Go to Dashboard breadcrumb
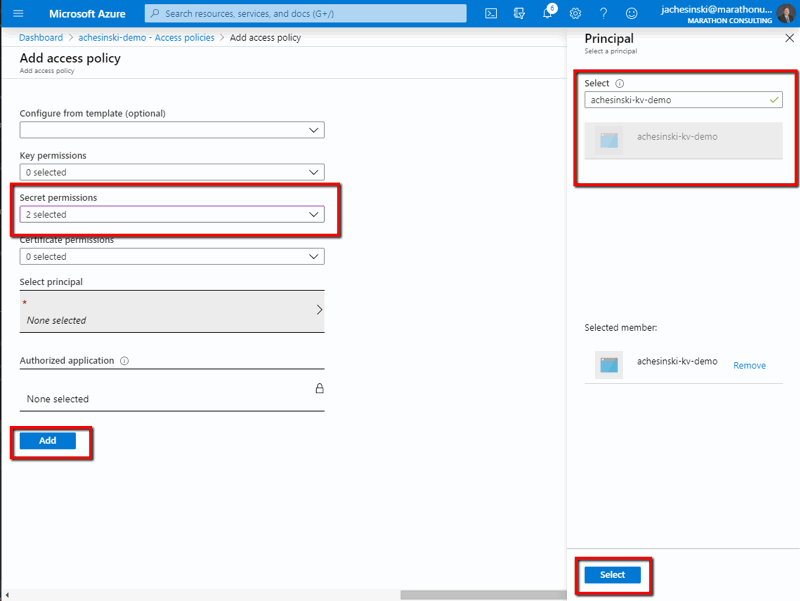Viewport: 800px width, 601px height. coord(41,38)
